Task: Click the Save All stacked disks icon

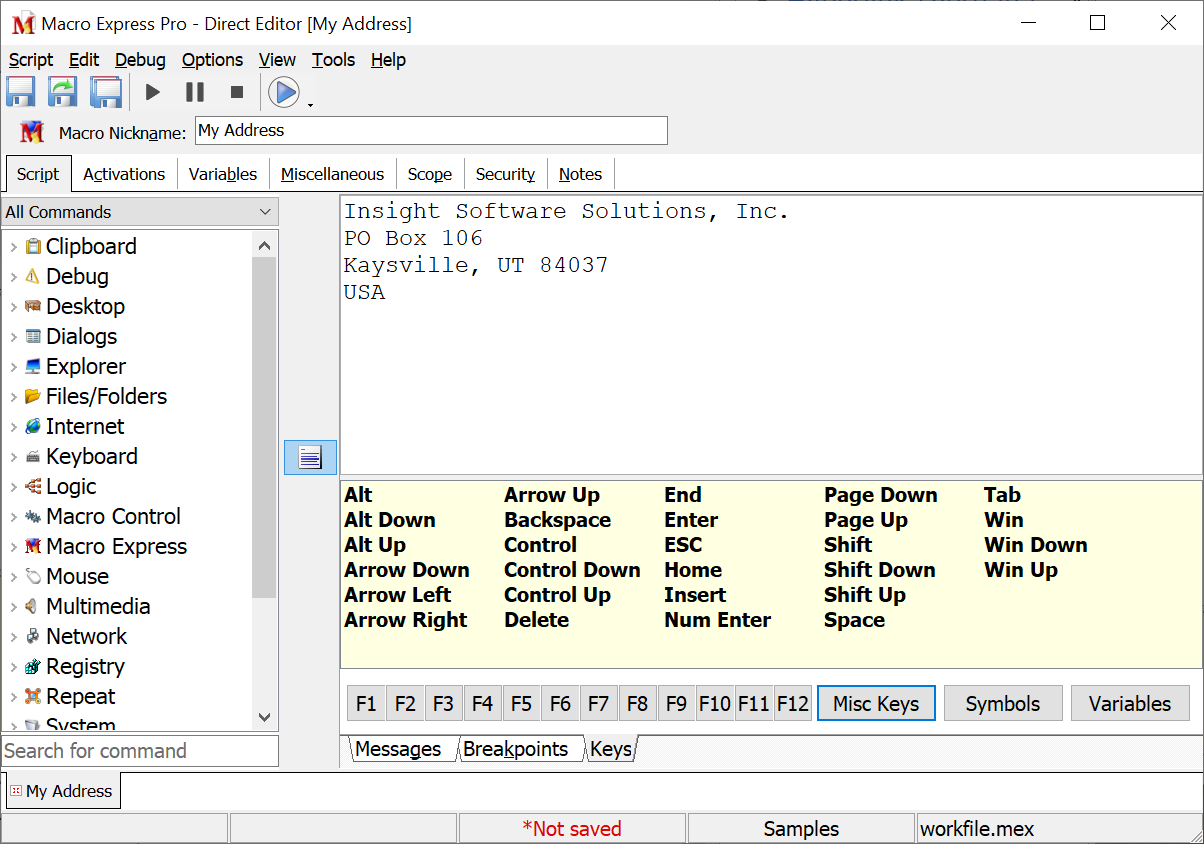Action: pos(106,92)
